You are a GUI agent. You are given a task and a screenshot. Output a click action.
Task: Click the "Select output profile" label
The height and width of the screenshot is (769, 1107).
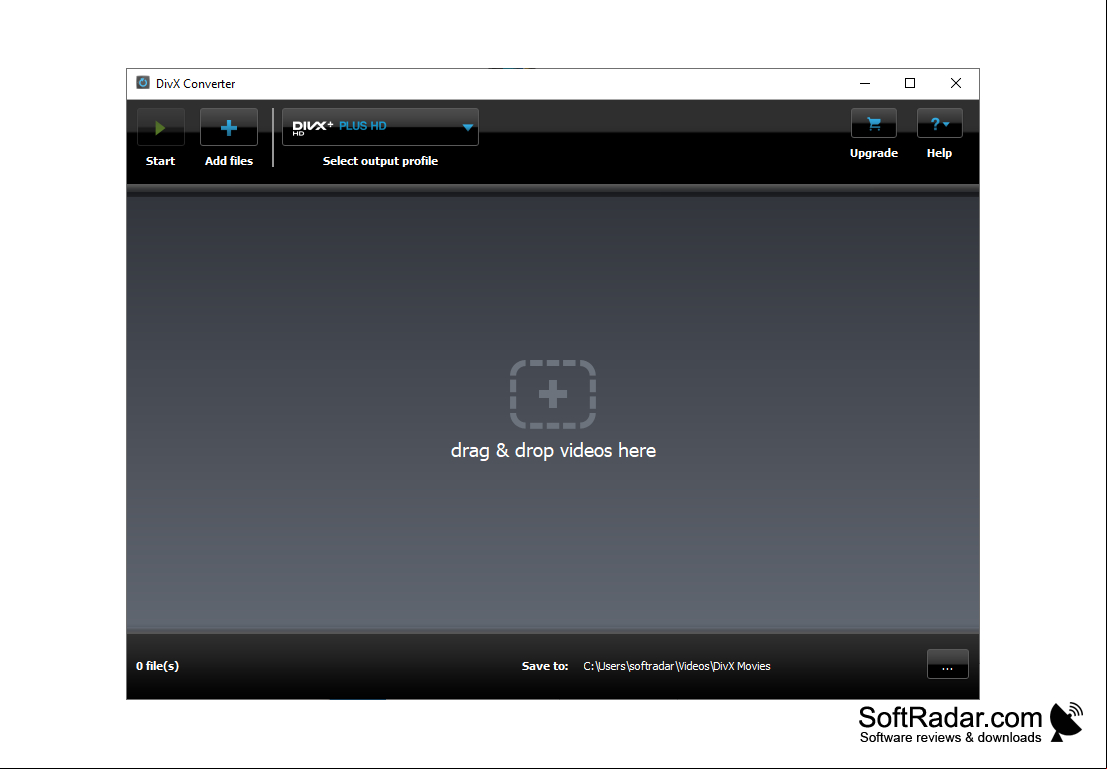[x=381, y=161]
